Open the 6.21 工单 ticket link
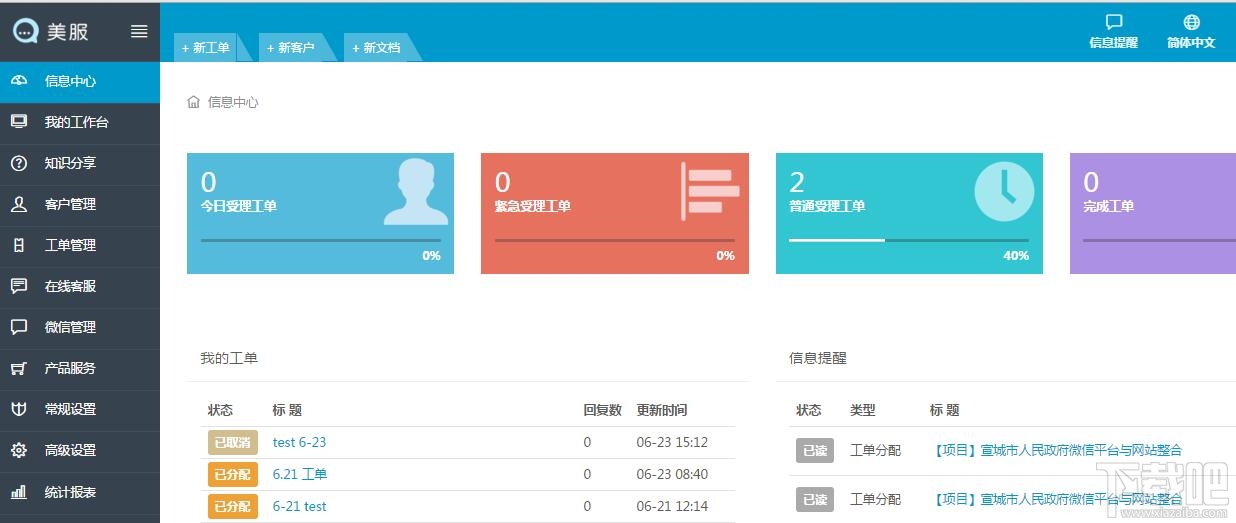 tap(299, 474)
